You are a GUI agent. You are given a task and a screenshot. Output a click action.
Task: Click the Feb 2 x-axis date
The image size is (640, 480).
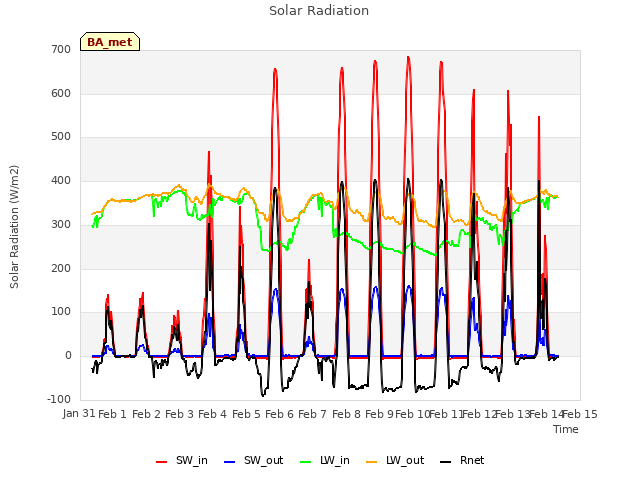point(146,414)
